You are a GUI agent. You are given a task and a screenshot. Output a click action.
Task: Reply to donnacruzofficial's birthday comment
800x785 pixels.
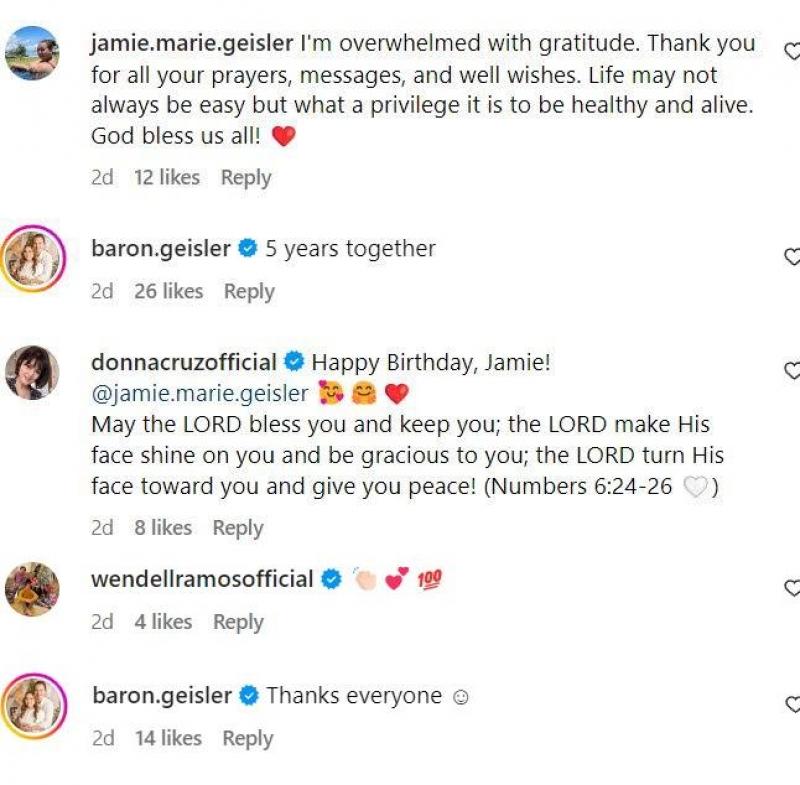[238, 527]
